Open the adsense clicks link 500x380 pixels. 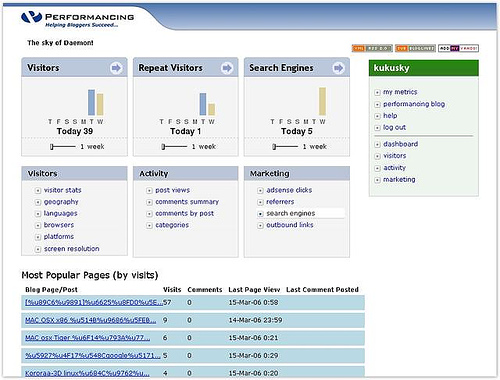[x=289, y=190]
